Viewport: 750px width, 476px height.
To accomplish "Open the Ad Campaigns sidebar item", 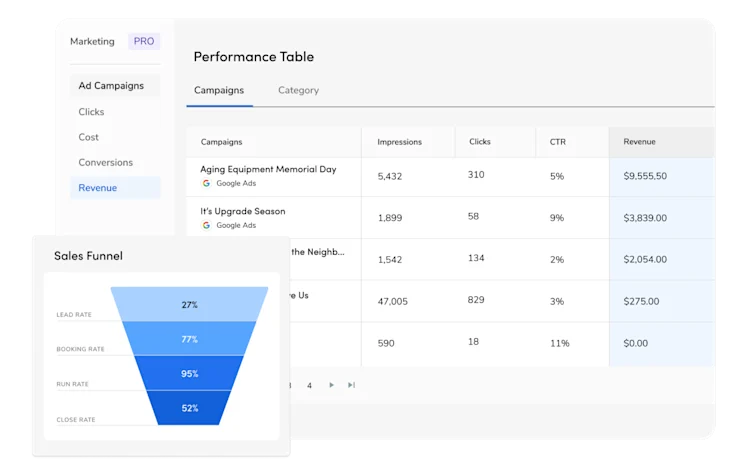I will click(115, 86).
